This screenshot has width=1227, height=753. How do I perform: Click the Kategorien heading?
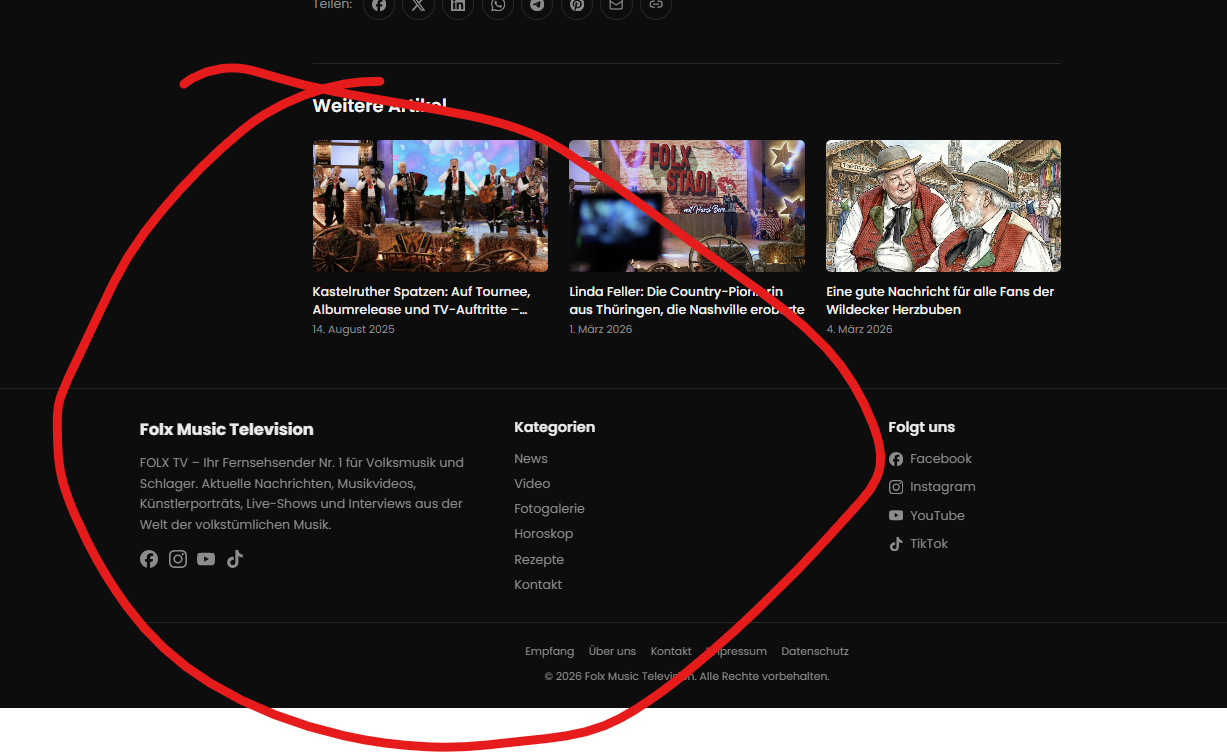555,427
